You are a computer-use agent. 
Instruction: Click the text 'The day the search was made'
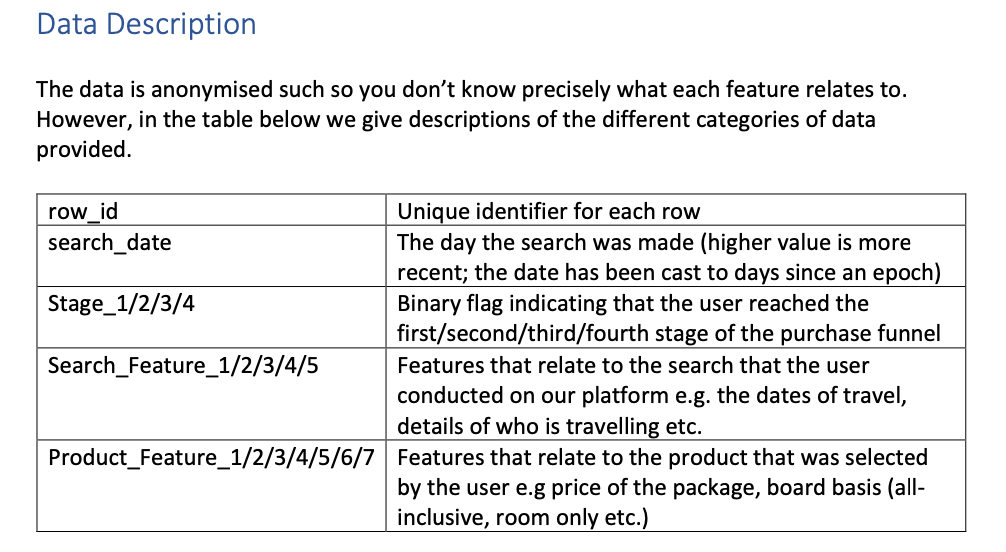(x=545, y=243)
